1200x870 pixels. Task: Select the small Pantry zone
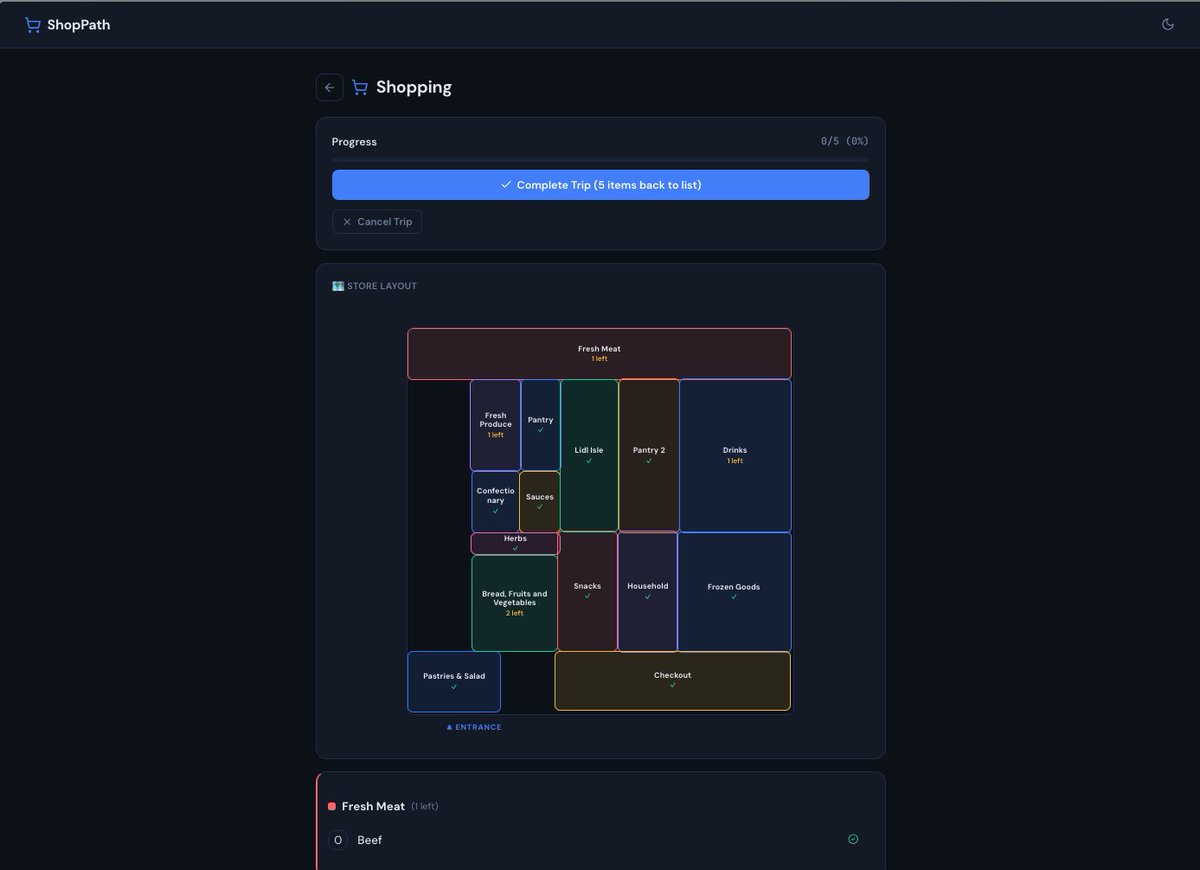point(540,425)
